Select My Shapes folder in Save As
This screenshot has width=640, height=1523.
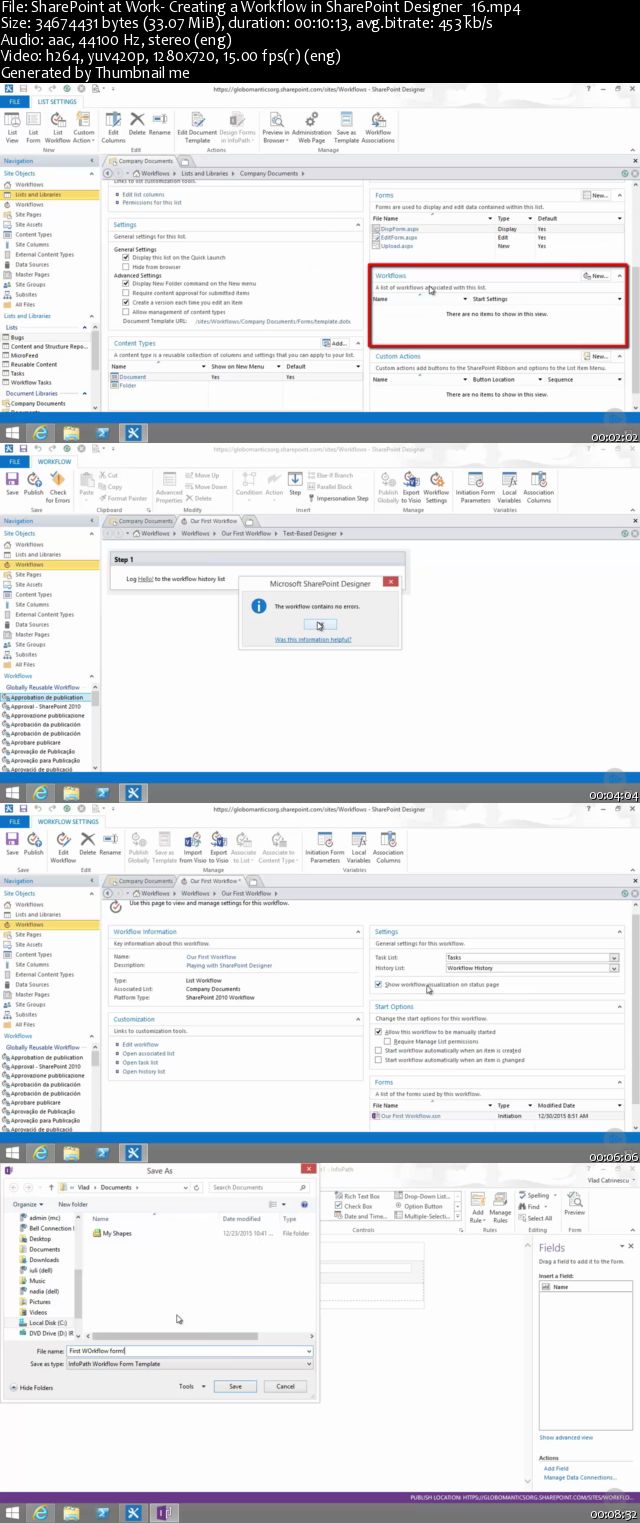tap(117, 1233)
